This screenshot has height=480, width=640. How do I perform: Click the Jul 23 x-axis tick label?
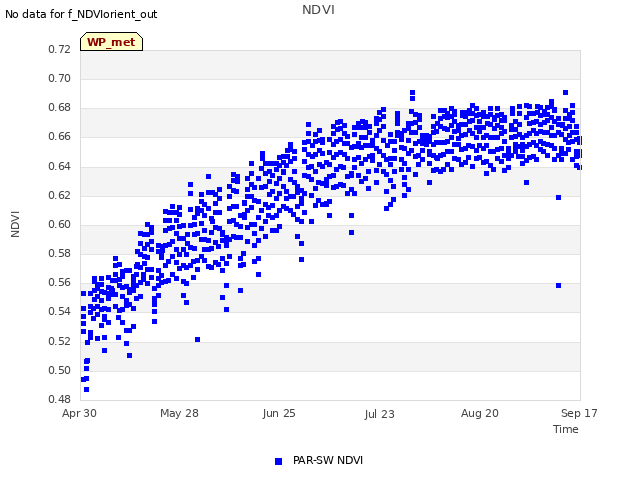(379, 414)
